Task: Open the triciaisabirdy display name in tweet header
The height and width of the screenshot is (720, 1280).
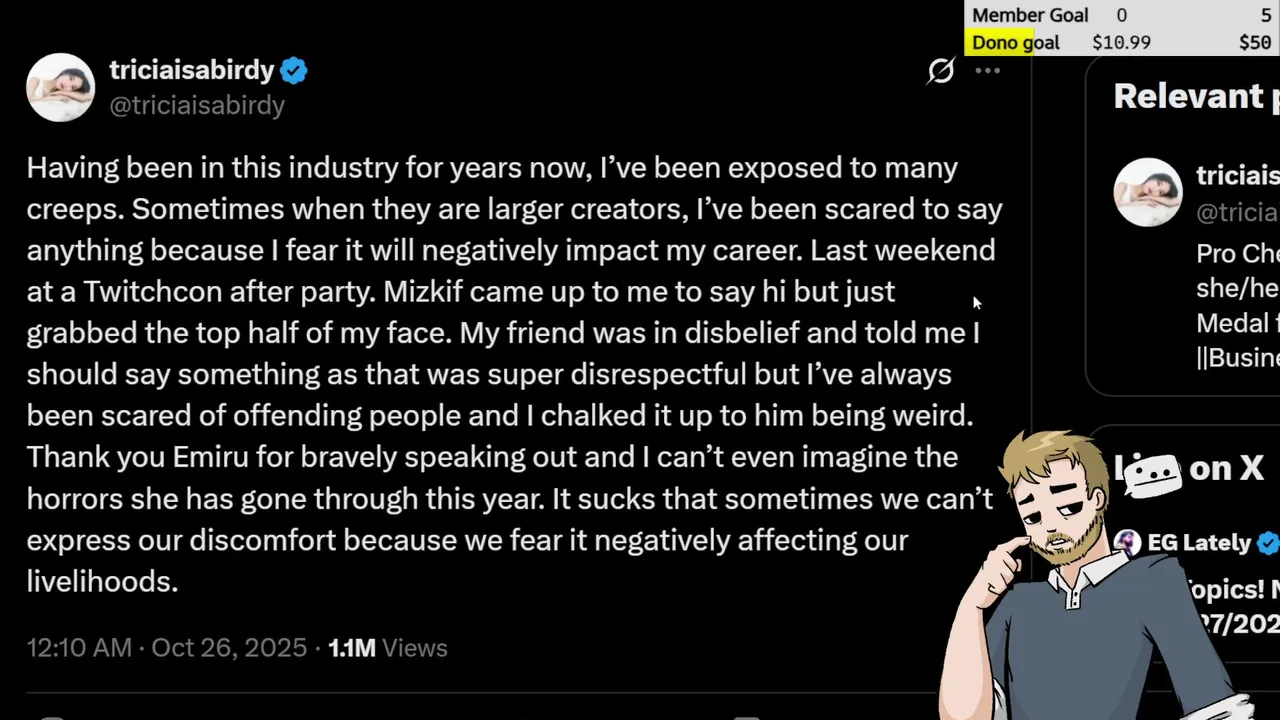Action: [x=191, y=70]
